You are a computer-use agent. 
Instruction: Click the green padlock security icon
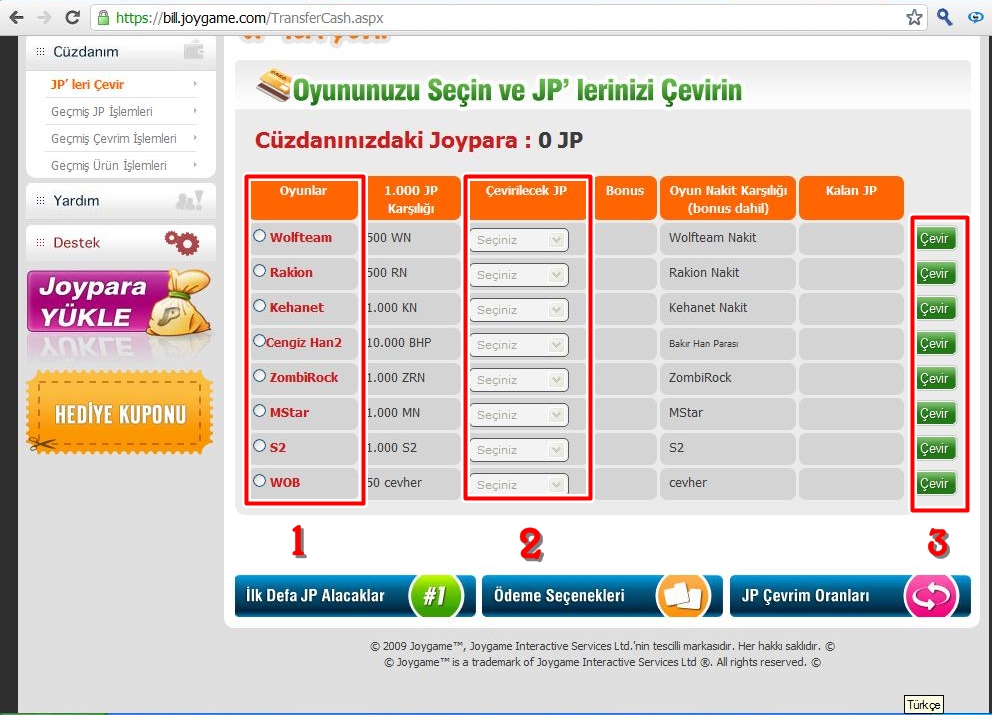(103, 18)
